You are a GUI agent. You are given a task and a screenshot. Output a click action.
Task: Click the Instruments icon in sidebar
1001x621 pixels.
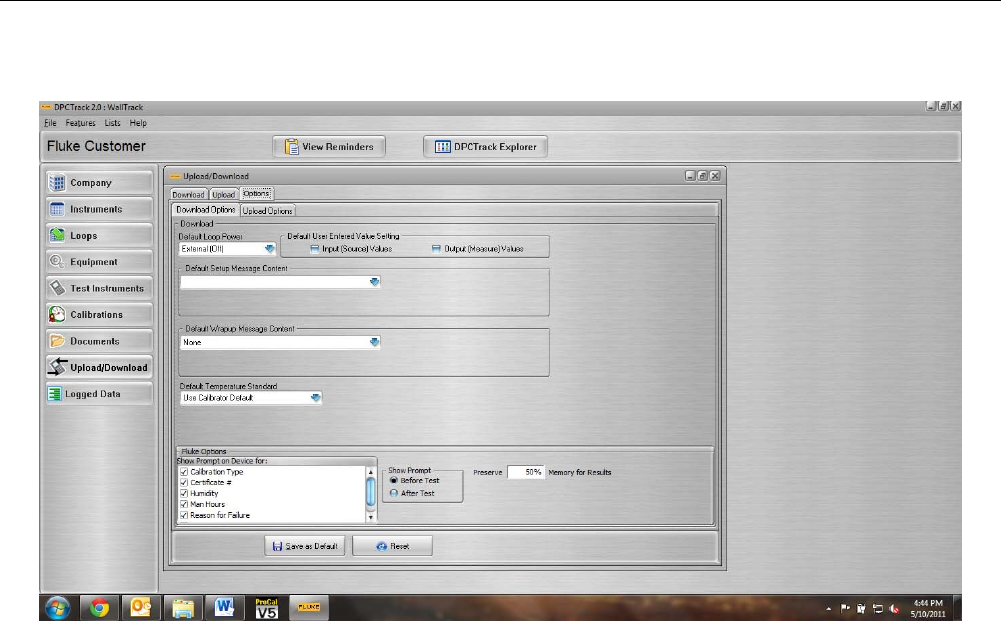(x=57, y=209)
